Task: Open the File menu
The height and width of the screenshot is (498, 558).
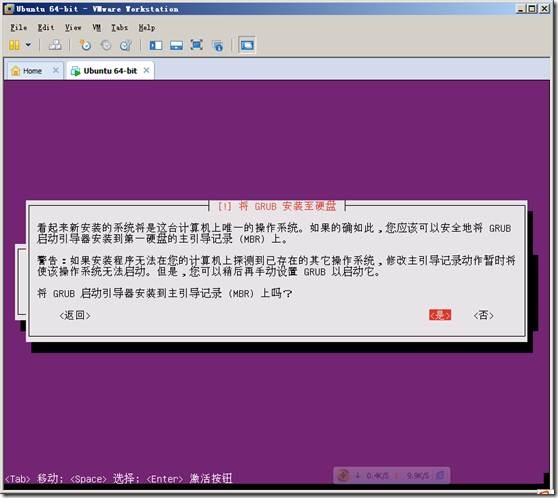Action: 19,27
